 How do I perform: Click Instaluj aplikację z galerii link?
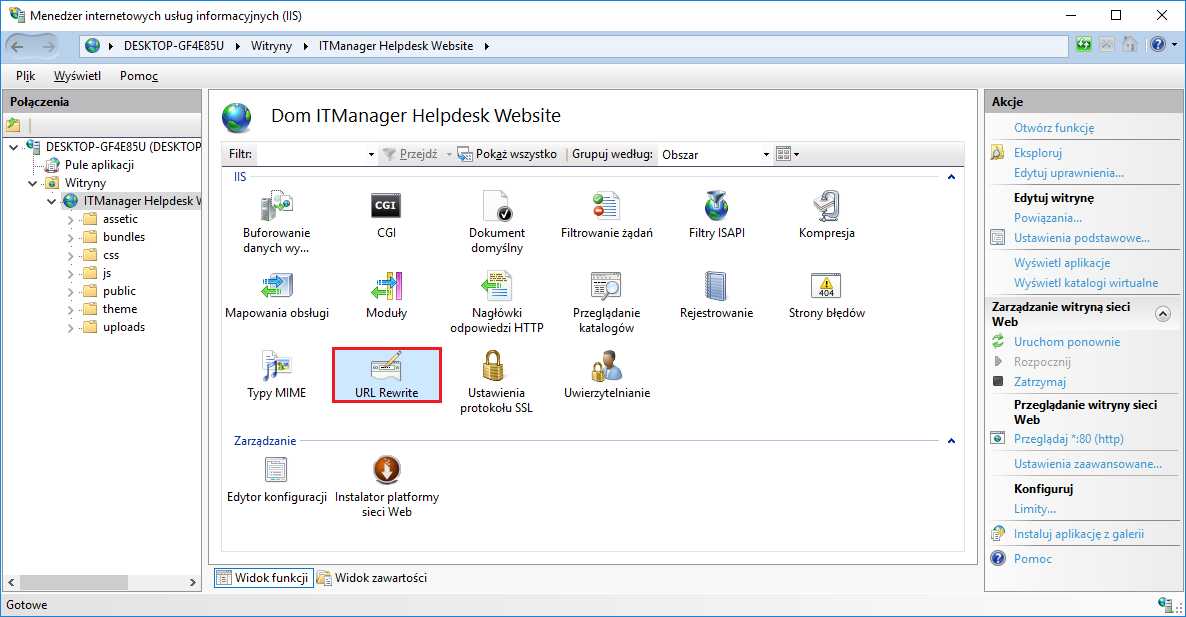click(1079, 534)
